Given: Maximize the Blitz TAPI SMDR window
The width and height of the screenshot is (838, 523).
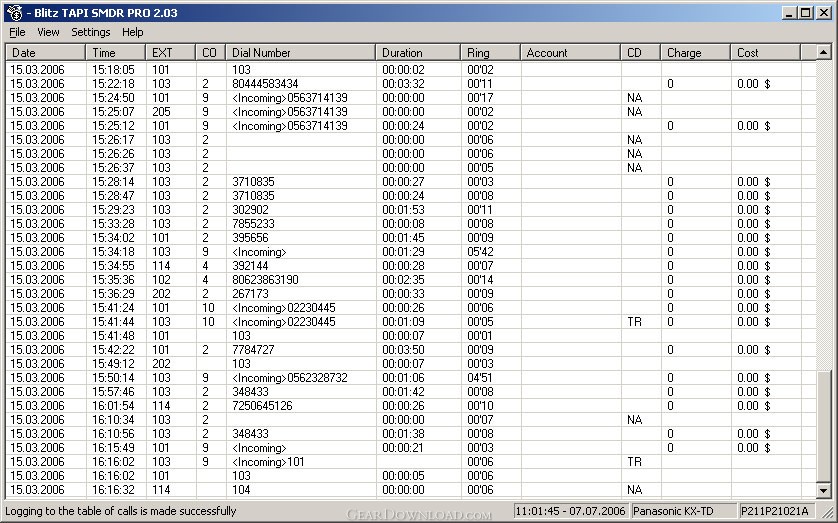Looking at the screenshot, I should [x=805, y=13].
